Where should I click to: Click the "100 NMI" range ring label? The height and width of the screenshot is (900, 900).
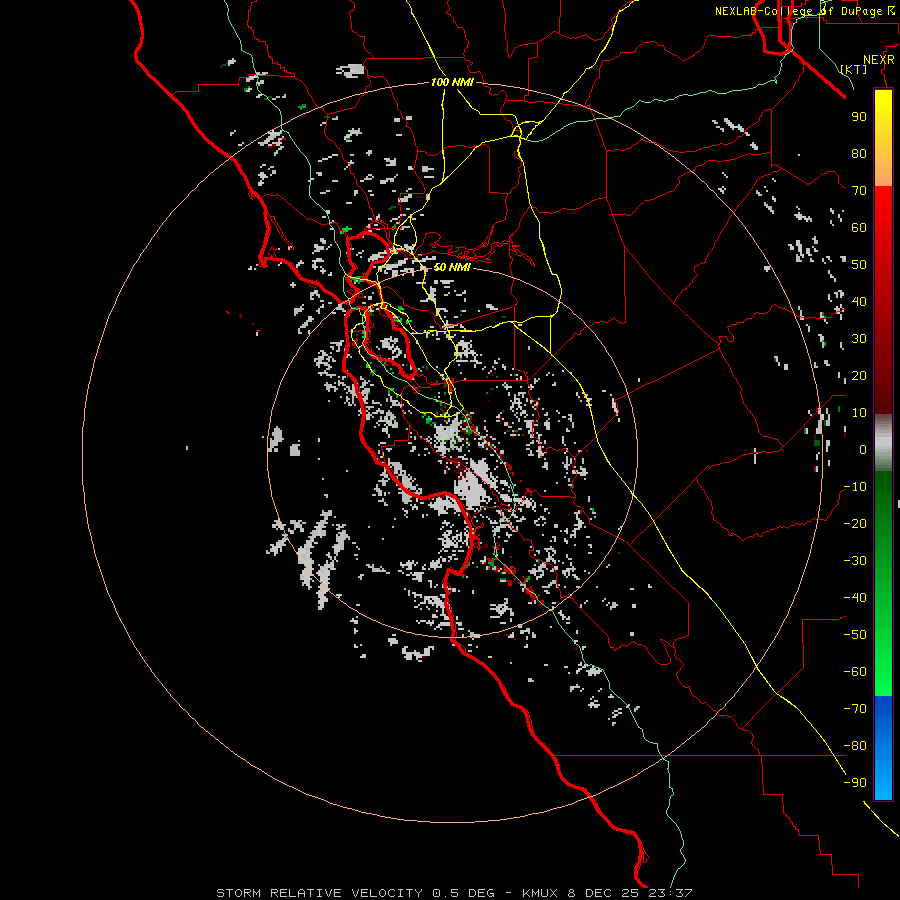452,83
